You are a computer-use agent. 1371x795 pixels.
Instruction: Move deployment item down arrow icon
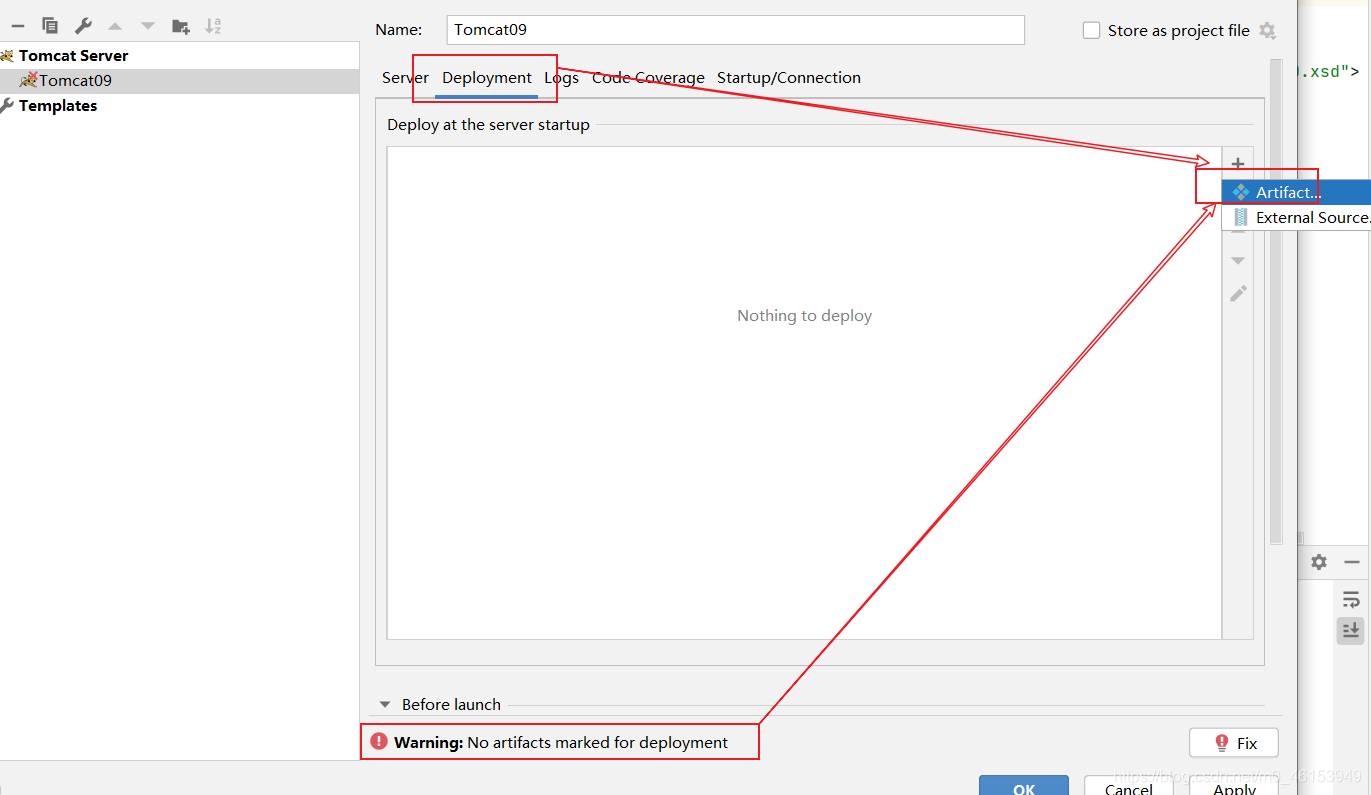(x=1238, y=261)
